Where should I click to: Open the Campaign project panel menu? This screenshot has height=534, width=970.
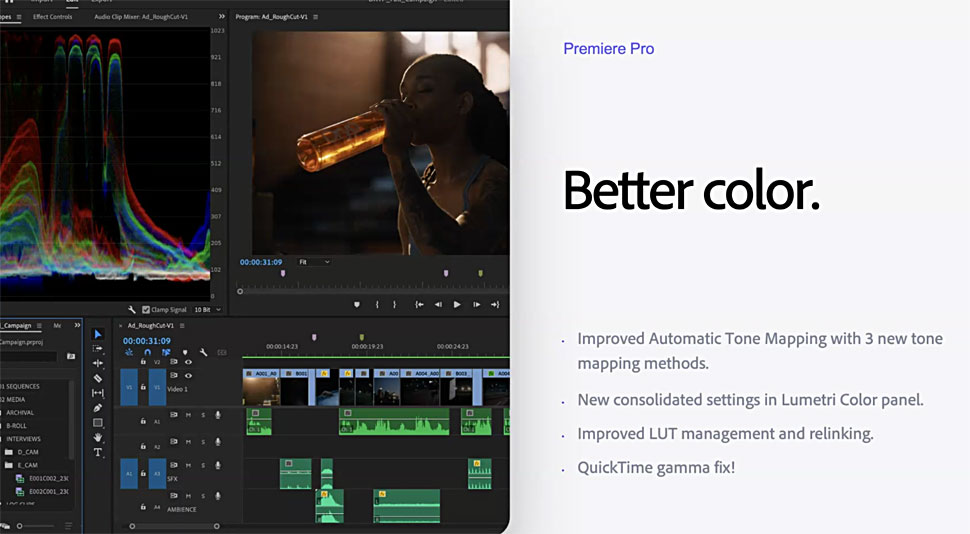click(39, 325)
